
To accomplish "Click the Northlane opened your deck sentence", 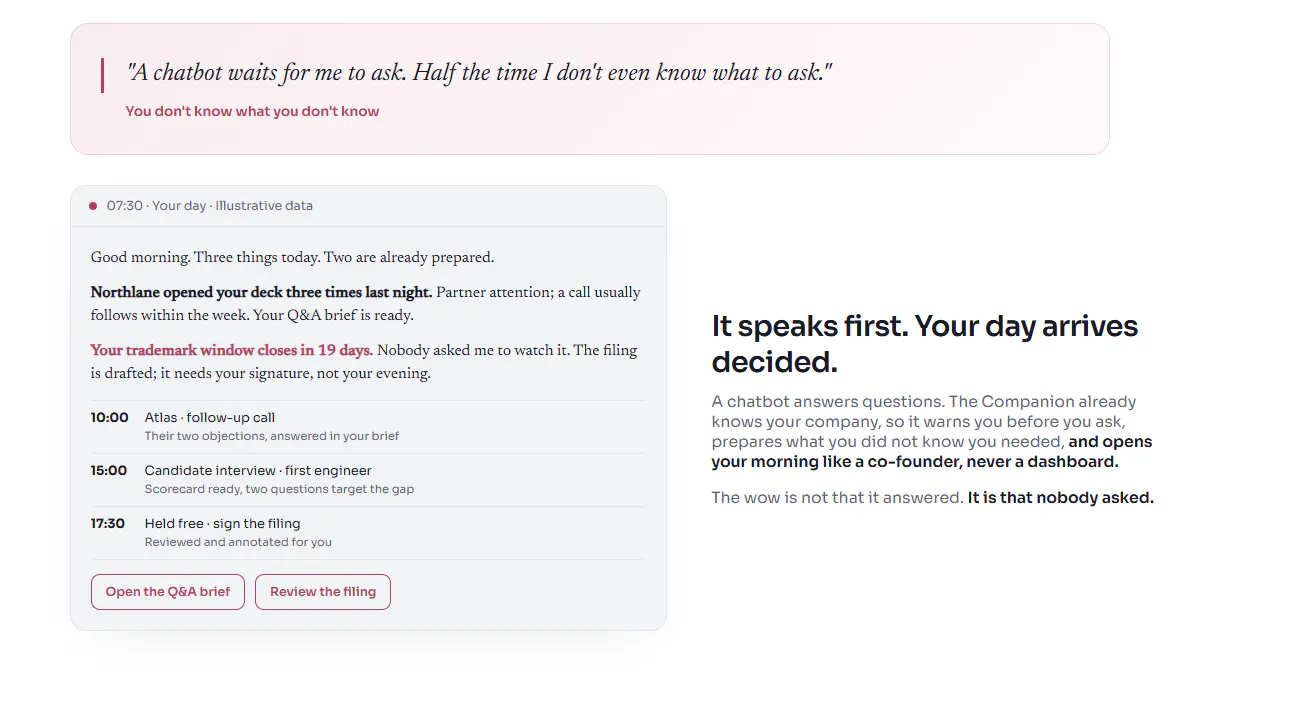I will point(262,293).
